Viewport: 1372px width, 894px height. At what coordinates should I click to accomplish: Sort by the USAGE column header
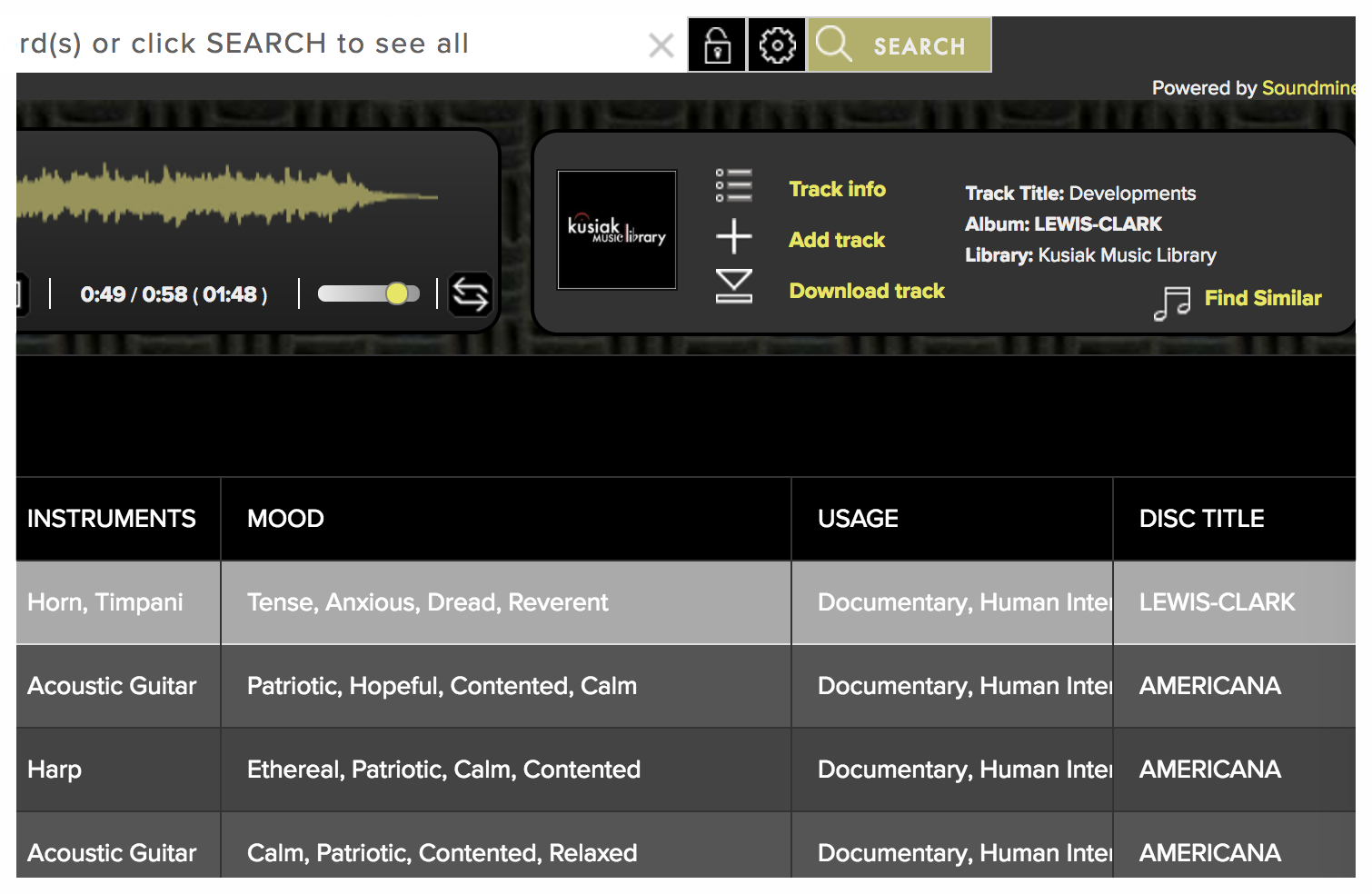[858, 519]
